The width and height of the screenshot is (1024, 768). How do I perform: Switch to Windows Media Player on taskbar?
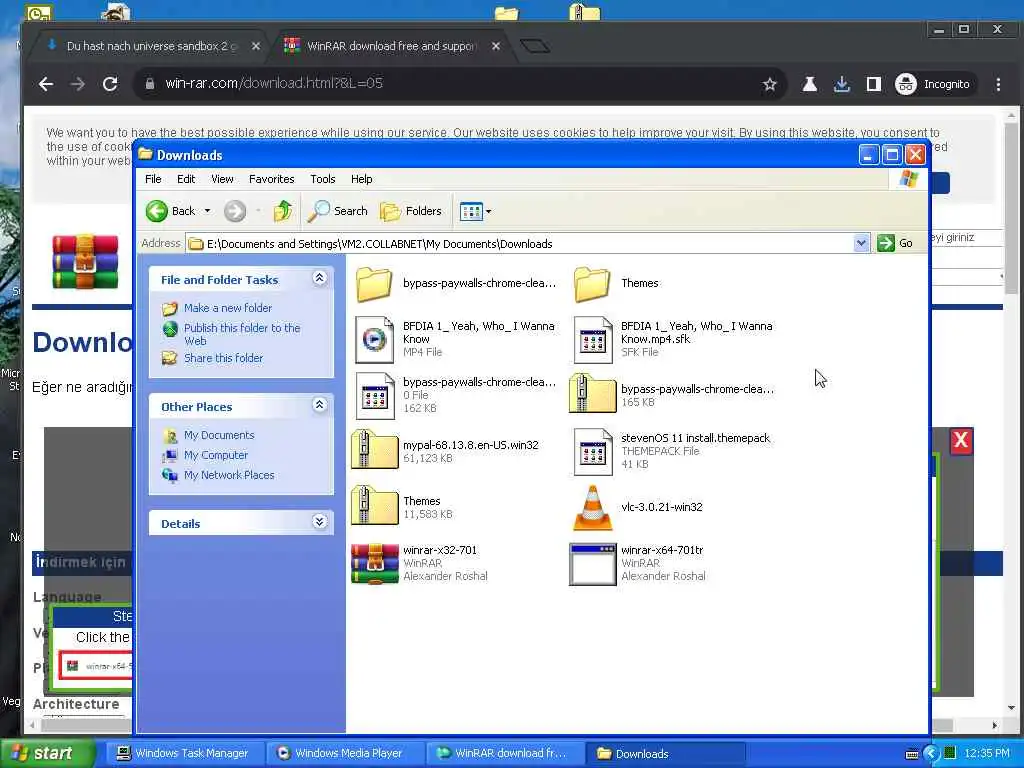[345, 753]
